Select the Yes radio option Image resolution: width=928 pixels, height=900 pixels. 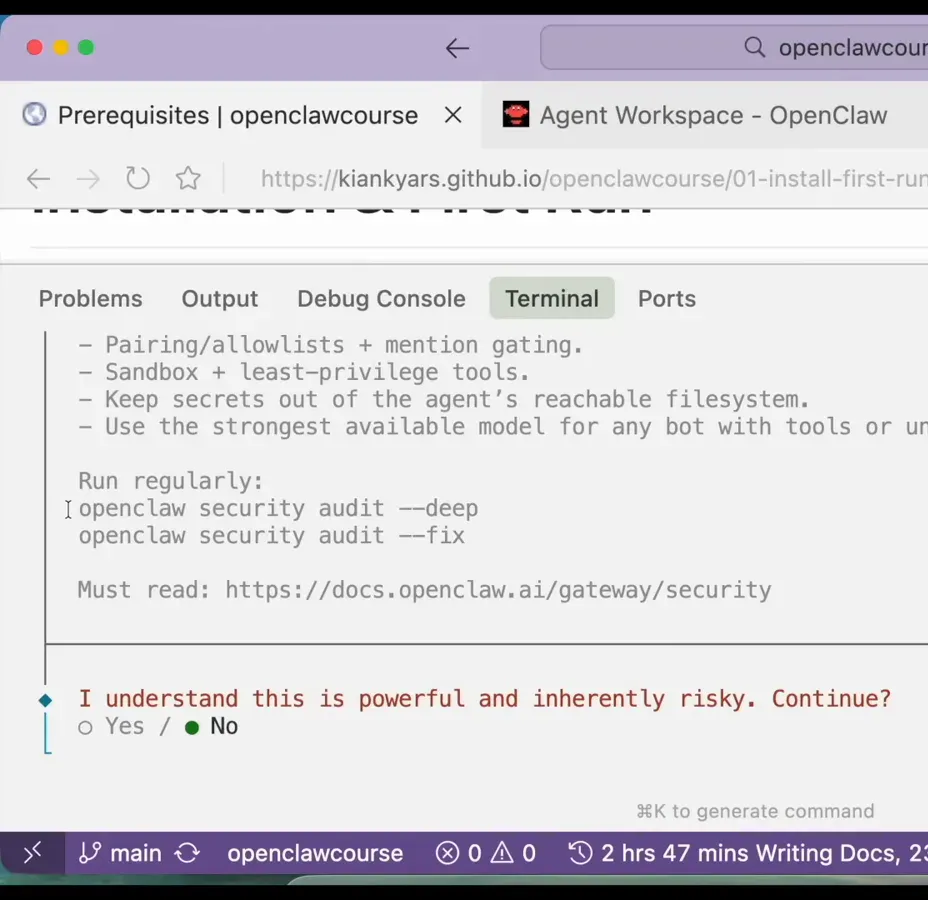(x=111, y=726)
